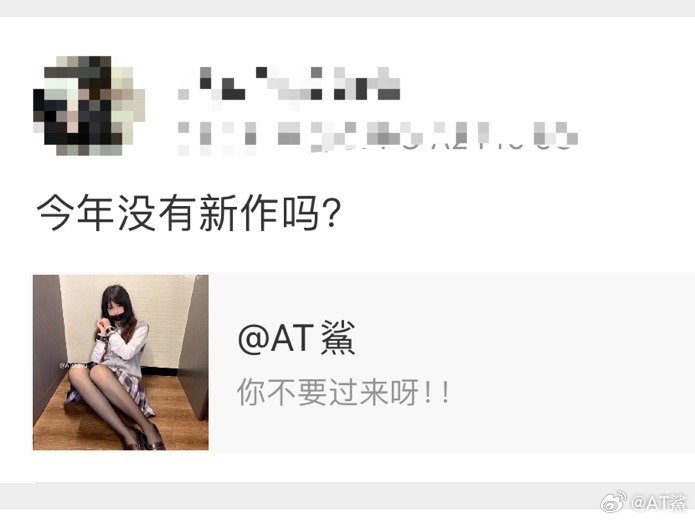Click the exclamation marks after 过来呀

tap(437, 393)
